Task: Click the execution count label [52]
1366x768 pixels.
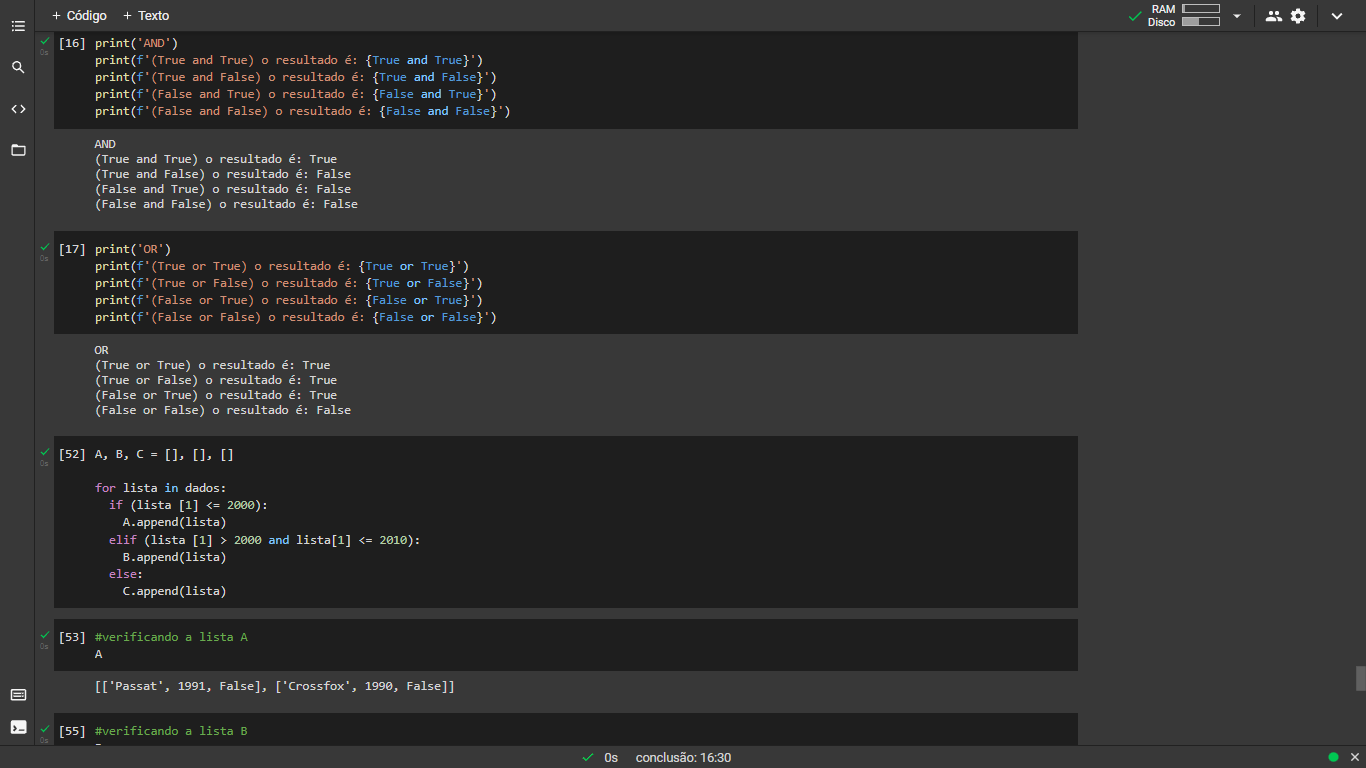Action: [x=72, y=454]
